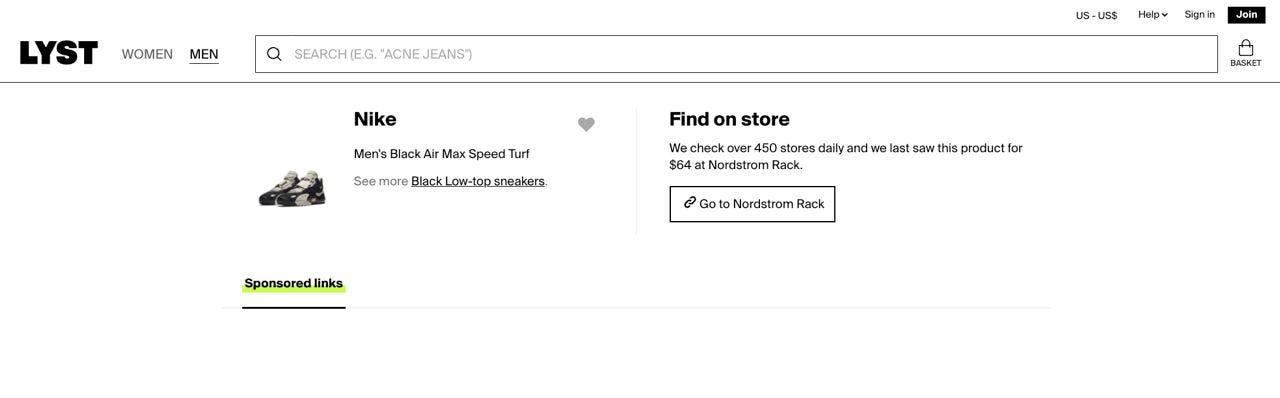
Task: Select the WOMEN menu item
Action: coord(147,54)
